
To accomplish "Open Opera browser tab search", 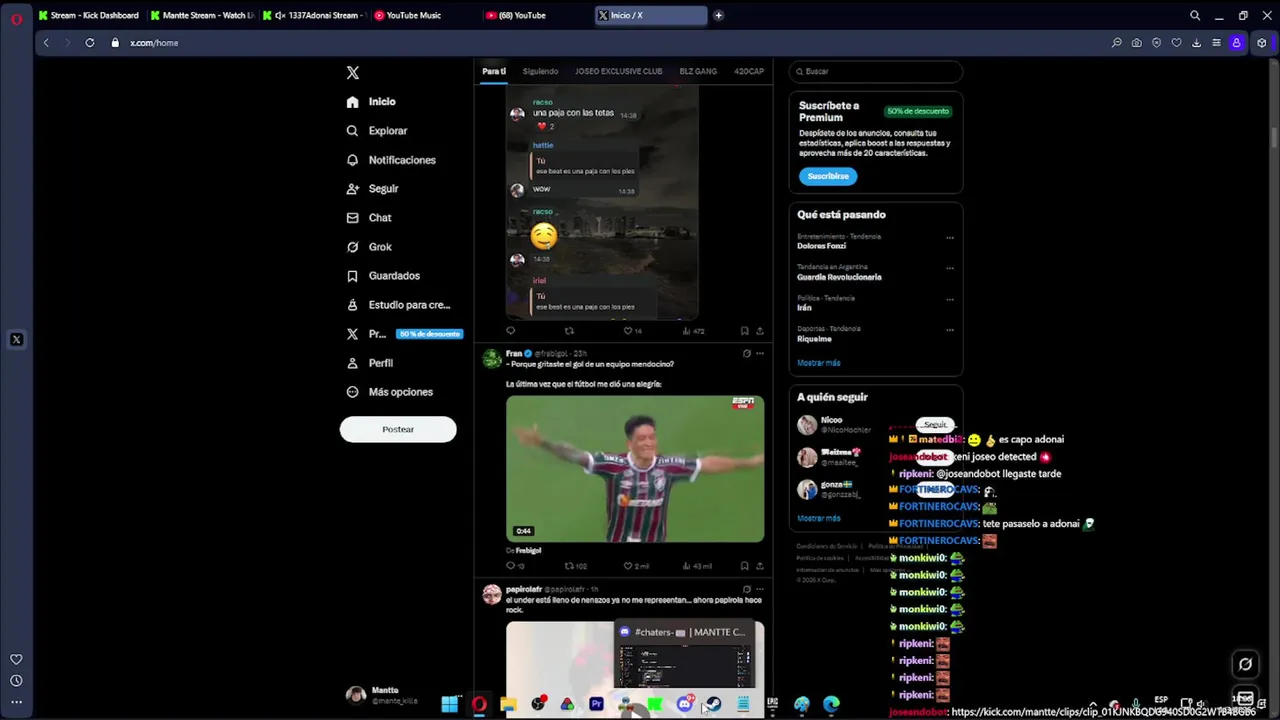I will point(1195,15).
